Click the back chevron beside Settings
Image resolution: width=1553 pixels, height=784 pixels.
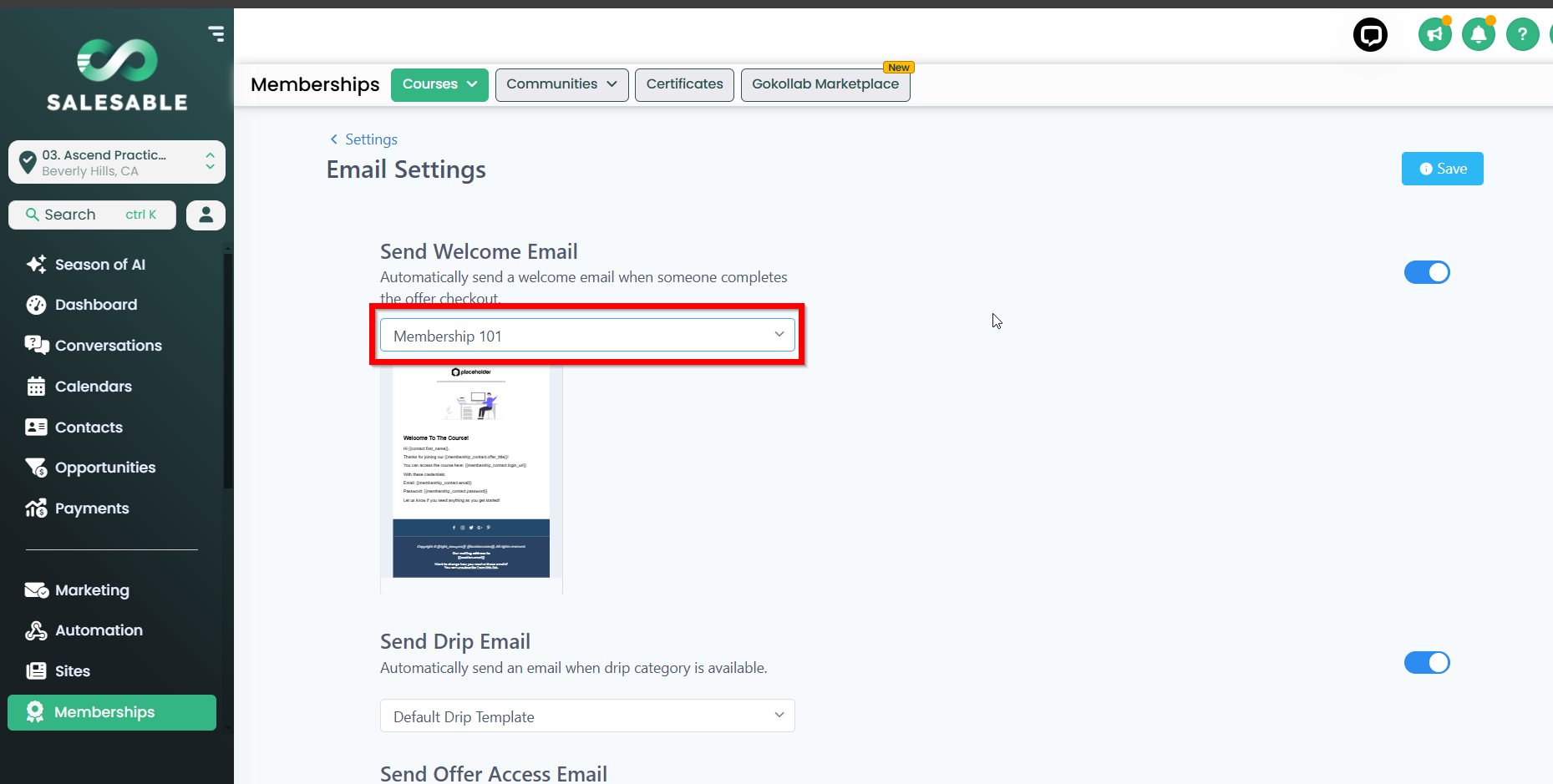(334, 139)
